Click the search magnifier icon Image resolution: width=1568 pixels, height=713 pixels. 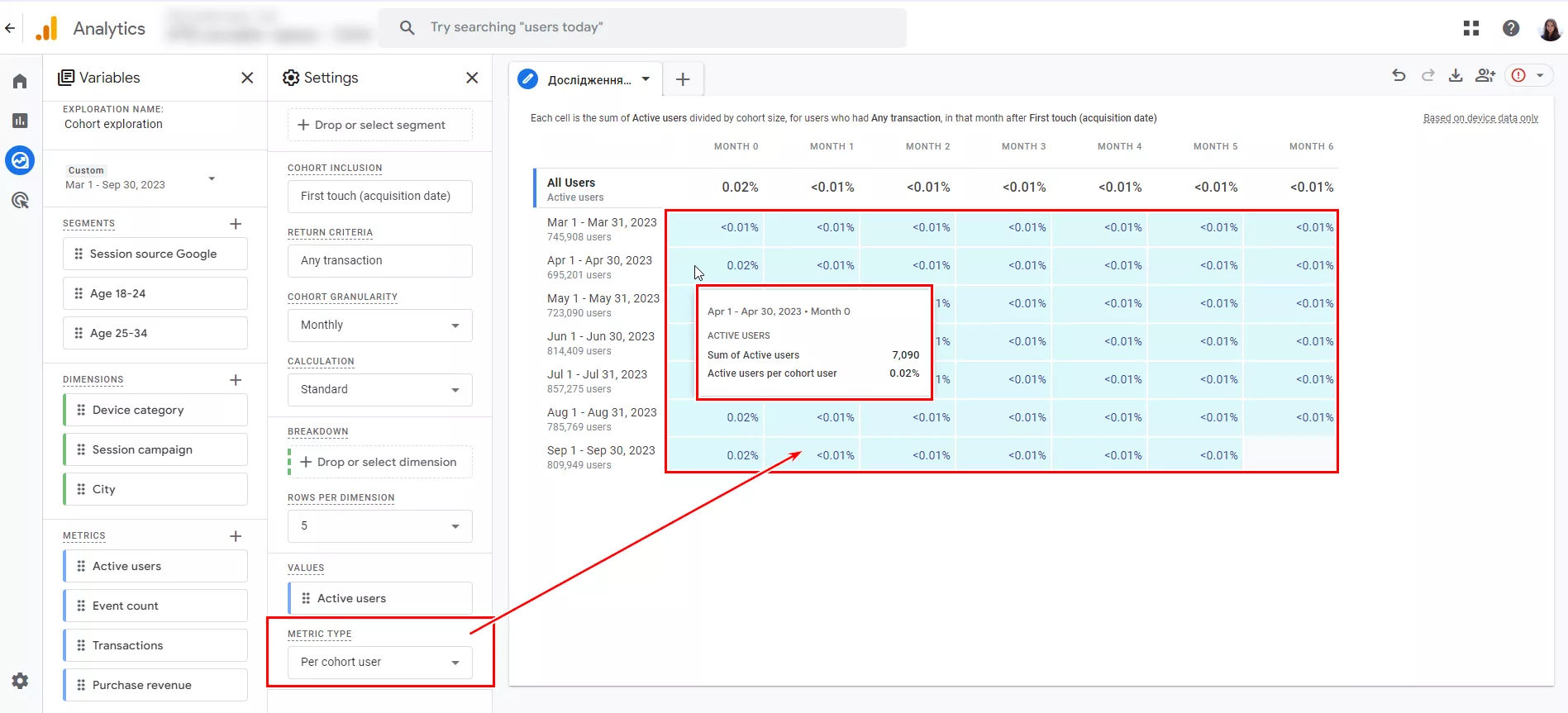(407, 27)
